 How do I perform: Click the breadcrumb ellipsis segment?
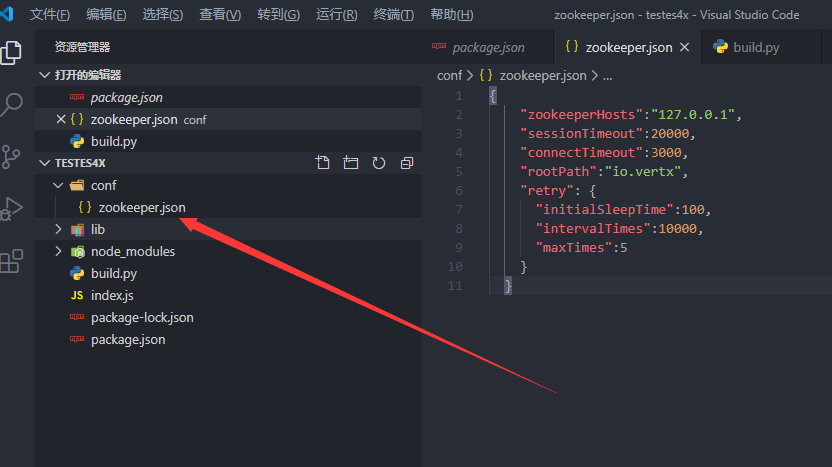tap(608, 76)
